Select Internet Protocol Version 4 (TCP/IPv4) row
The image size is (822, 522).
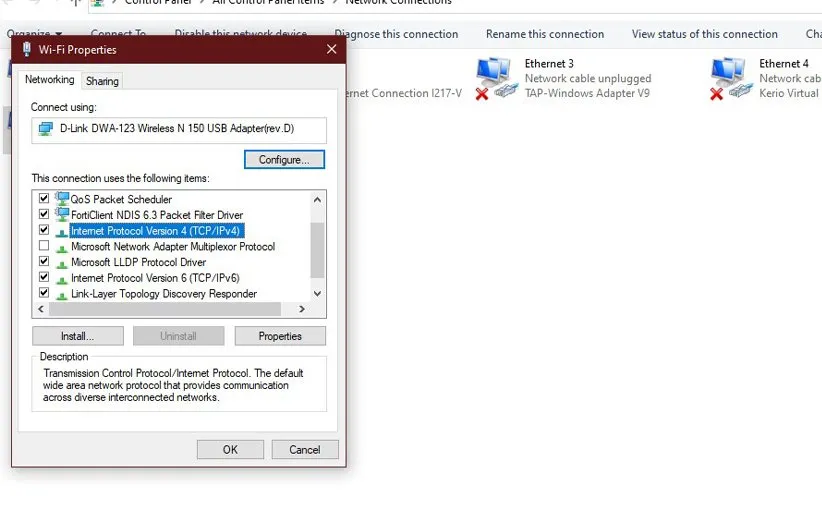[155, 231]
